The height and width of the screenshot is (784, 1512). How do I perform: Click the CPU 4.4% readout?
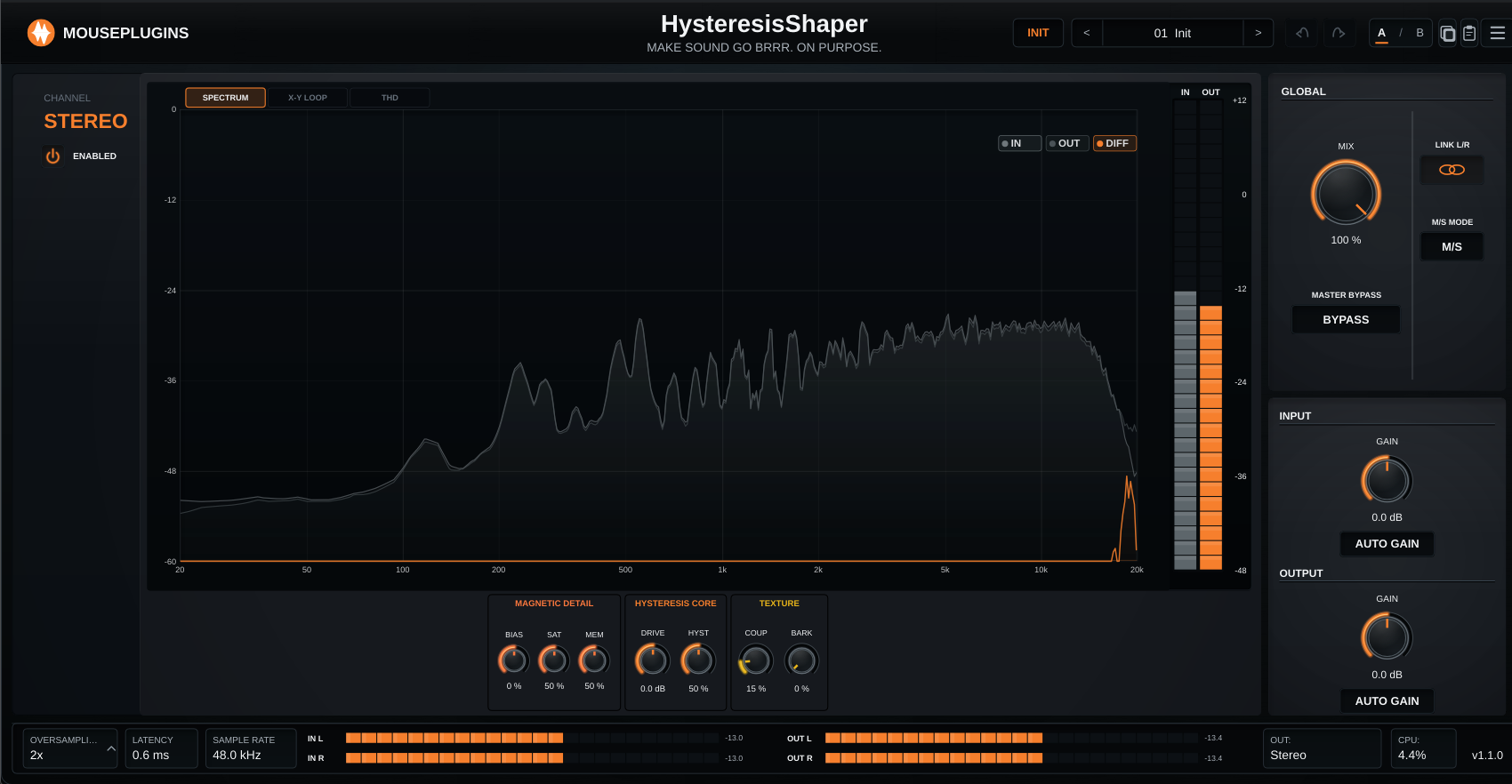1424,748
